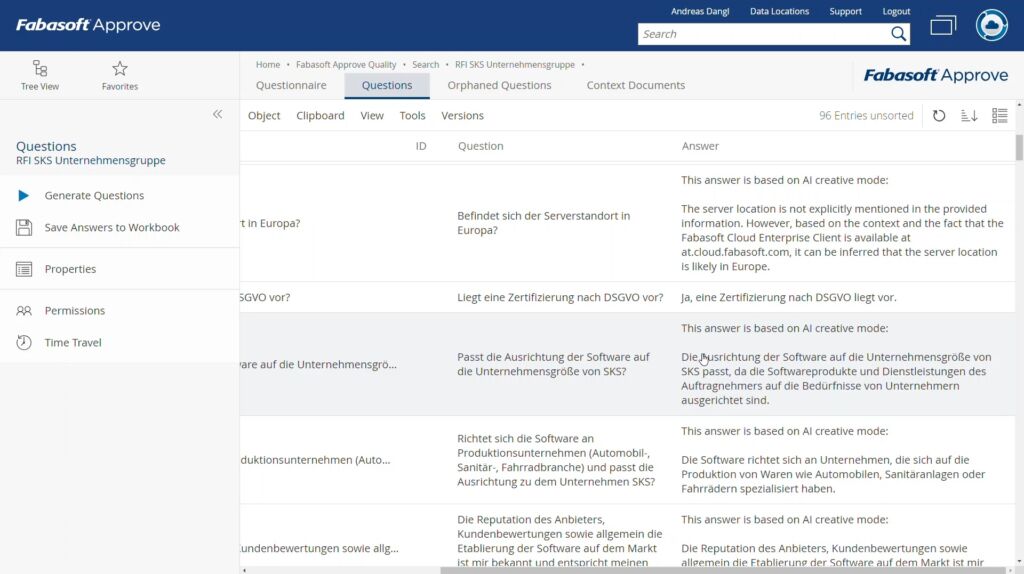Click RFI SKS Unternehmensgruppe breadcrumb
Screen dimensions: 1024x574
515,65
